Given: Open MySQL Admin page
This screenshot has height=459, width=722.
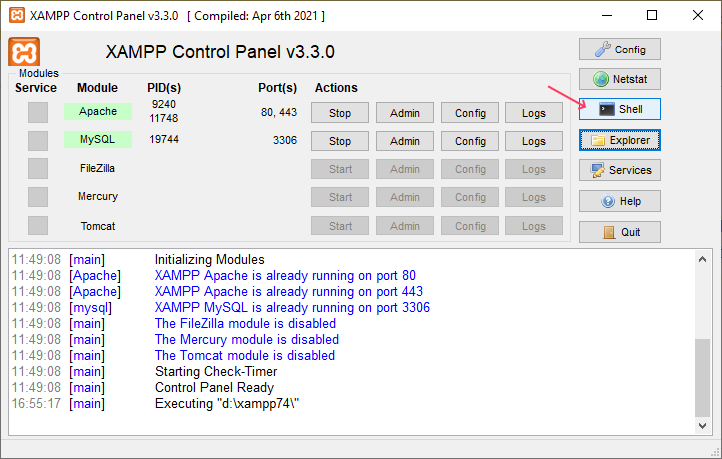Looking at the screenshot, I should 405,141.
